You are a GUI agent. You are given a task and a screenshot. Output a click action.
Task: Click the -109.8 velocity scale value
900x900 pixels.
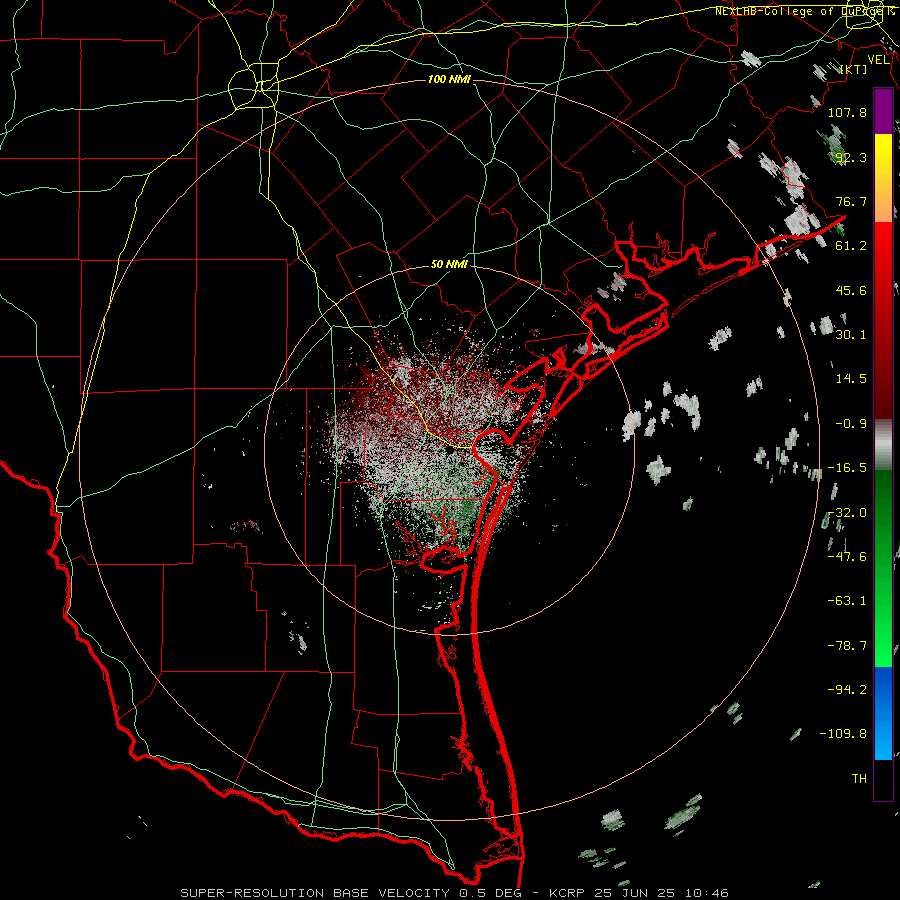tap(843, 734)
